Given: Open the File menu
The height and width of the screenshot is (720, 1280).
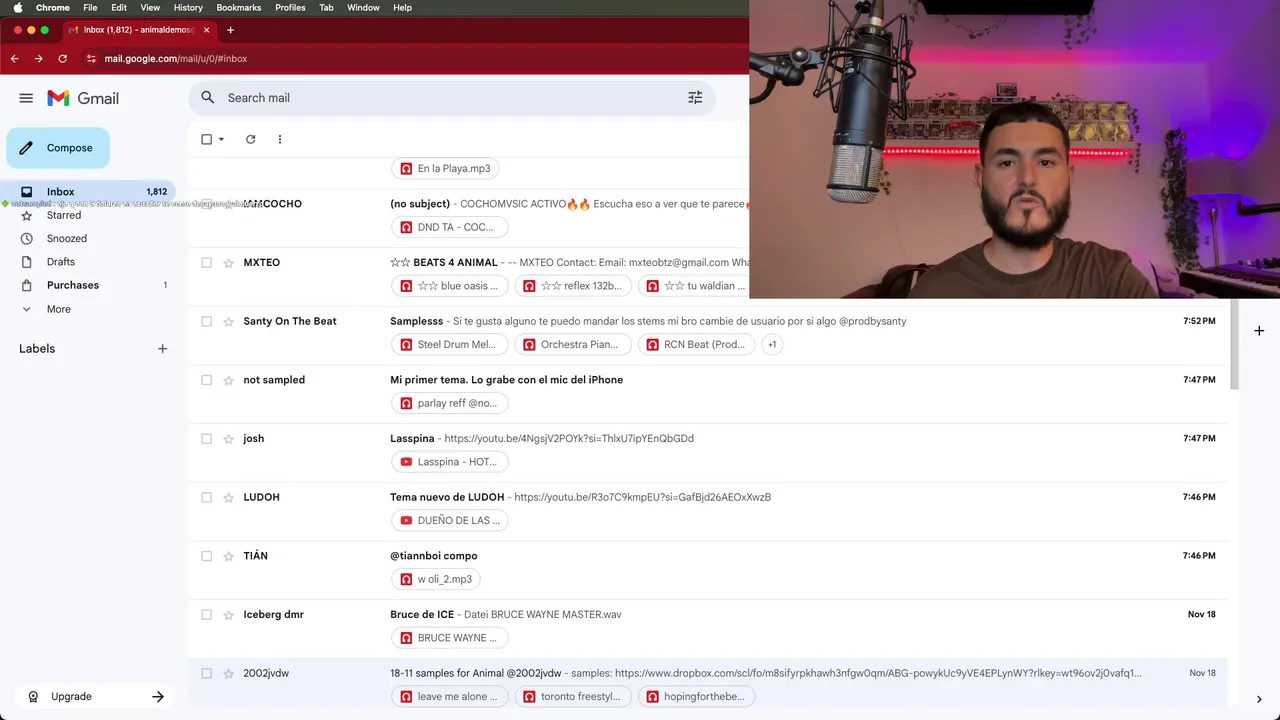Looking at the screenshot, I should click(x=90, y=7).
